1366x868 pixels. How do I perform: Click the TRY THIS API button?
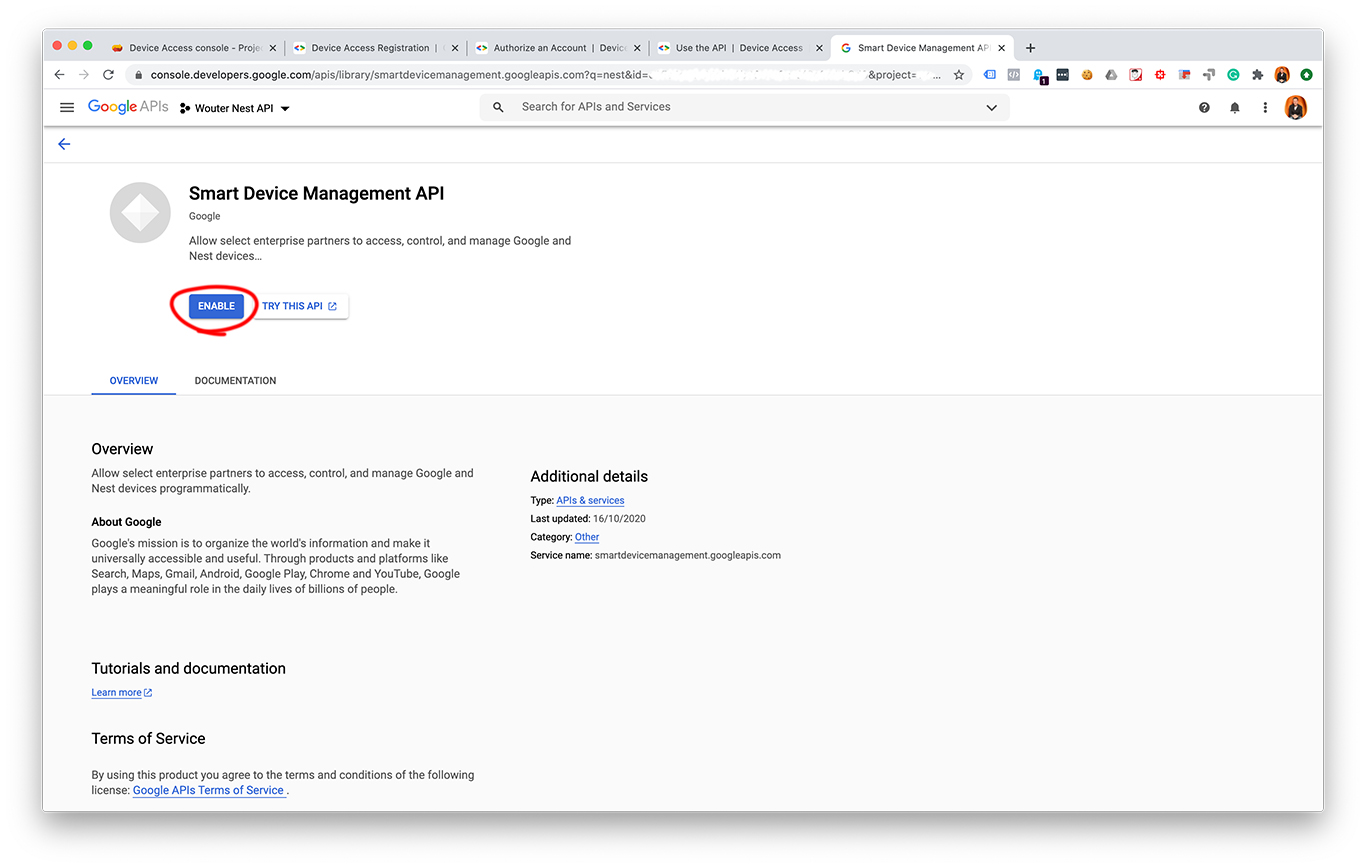pyautogui.click(x=299, y=306)
